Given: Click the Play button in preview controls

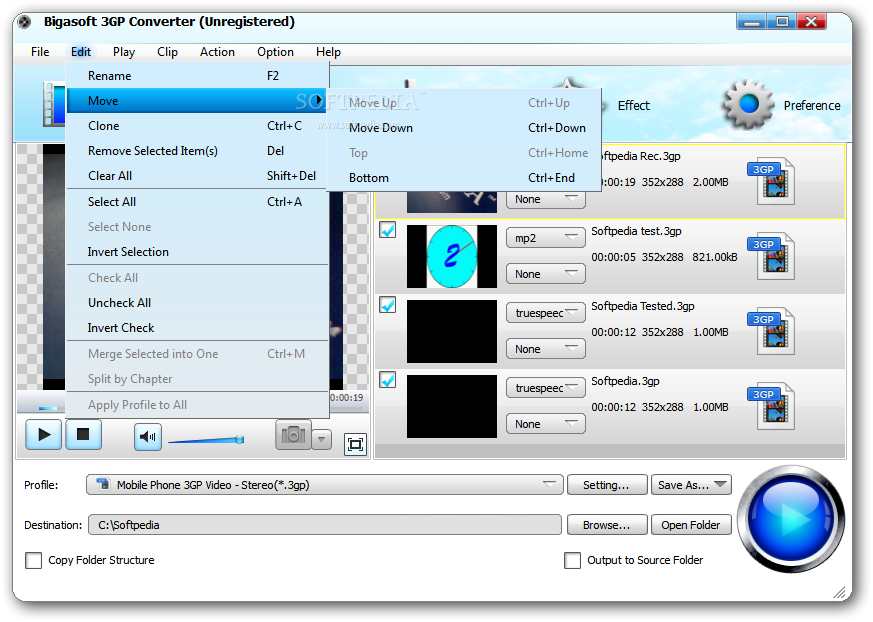Looking at the screenshot, I should point(43,434).
